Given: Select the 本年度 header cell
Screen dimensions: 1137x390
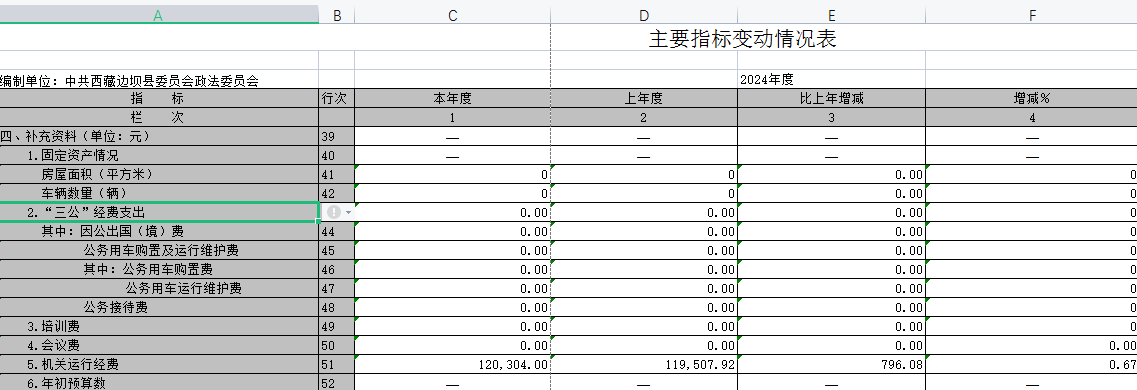Looking at the screenshot, I should pyautogui.click(x=452, y=99).
